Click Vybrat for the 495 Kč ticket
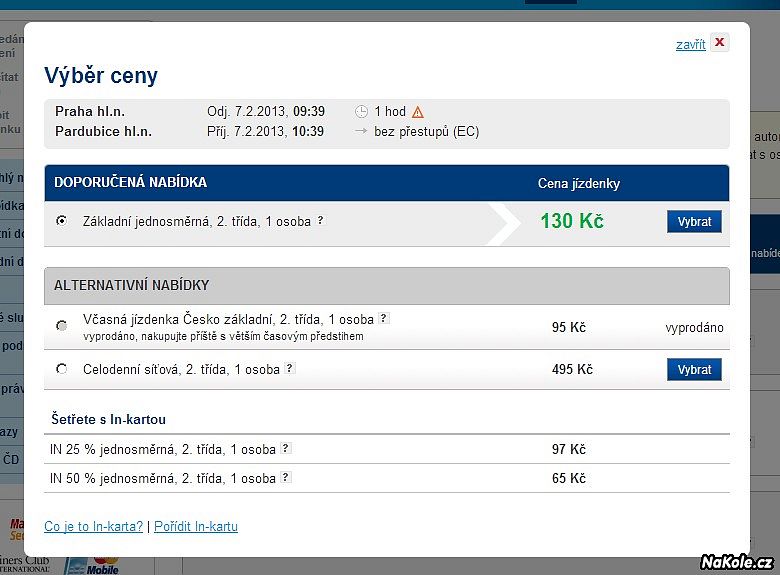 coord(694,370)
